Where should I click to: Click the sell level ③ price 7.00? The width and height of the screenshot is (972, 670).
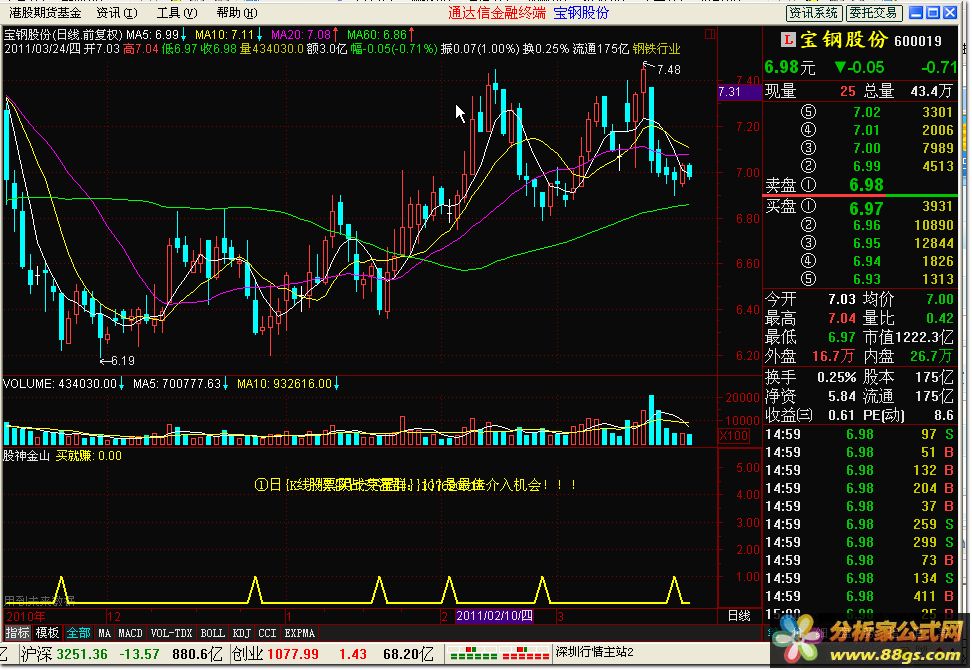(x=867, y=148)
